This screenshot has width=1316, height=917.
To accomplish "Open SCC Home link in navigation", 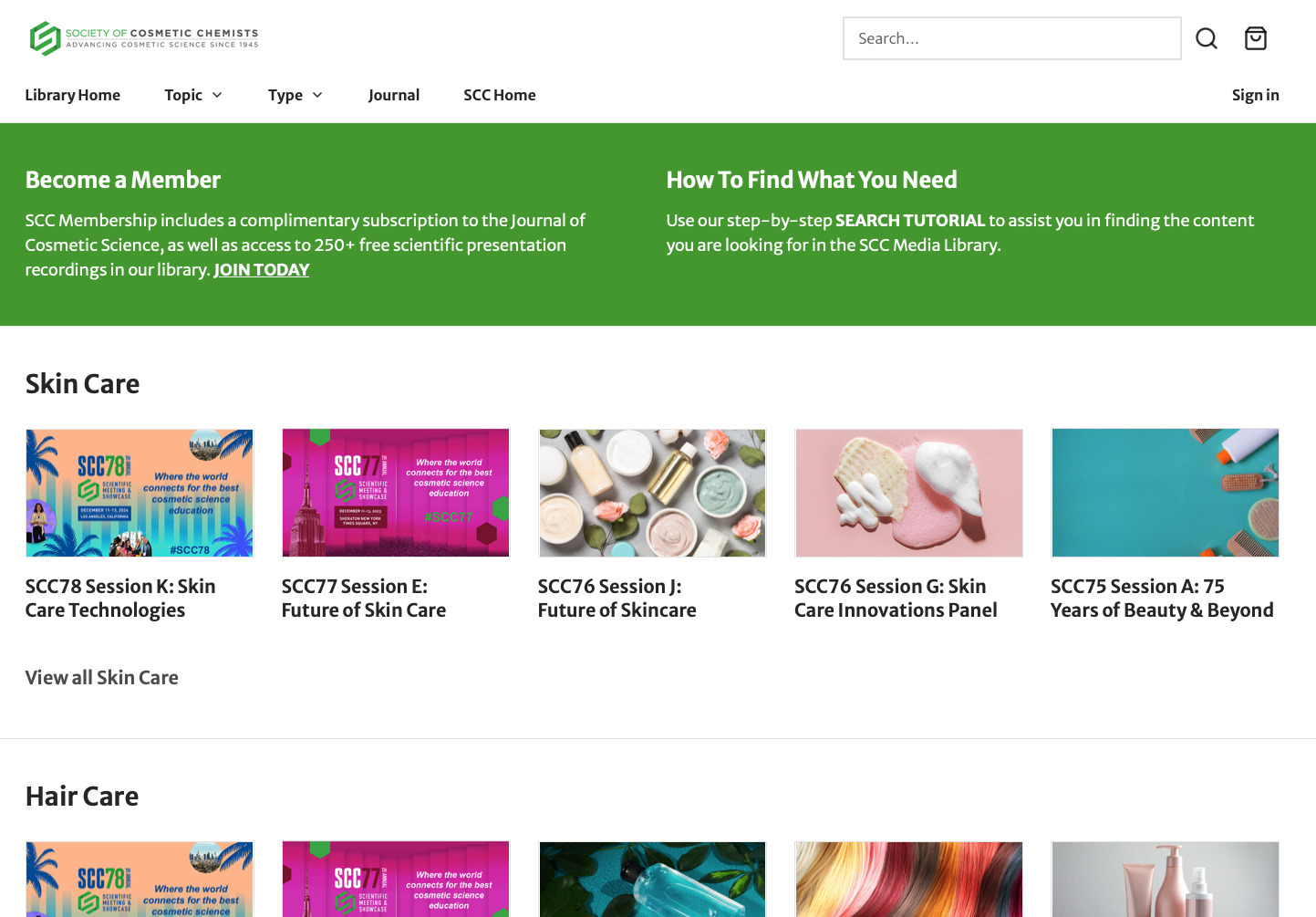I will (x=500, y=95).
